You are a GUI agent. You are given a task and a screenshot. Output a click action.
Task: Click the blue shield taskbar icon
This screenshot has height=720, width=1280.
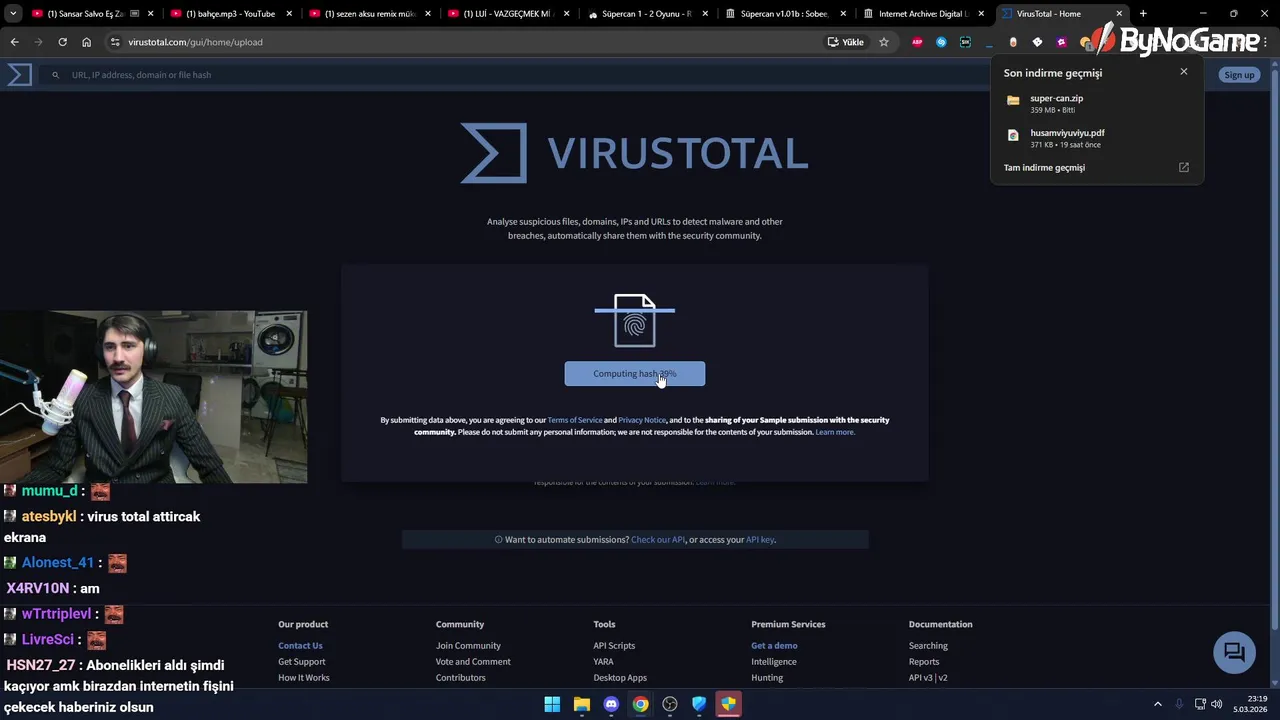pos(699,704)
